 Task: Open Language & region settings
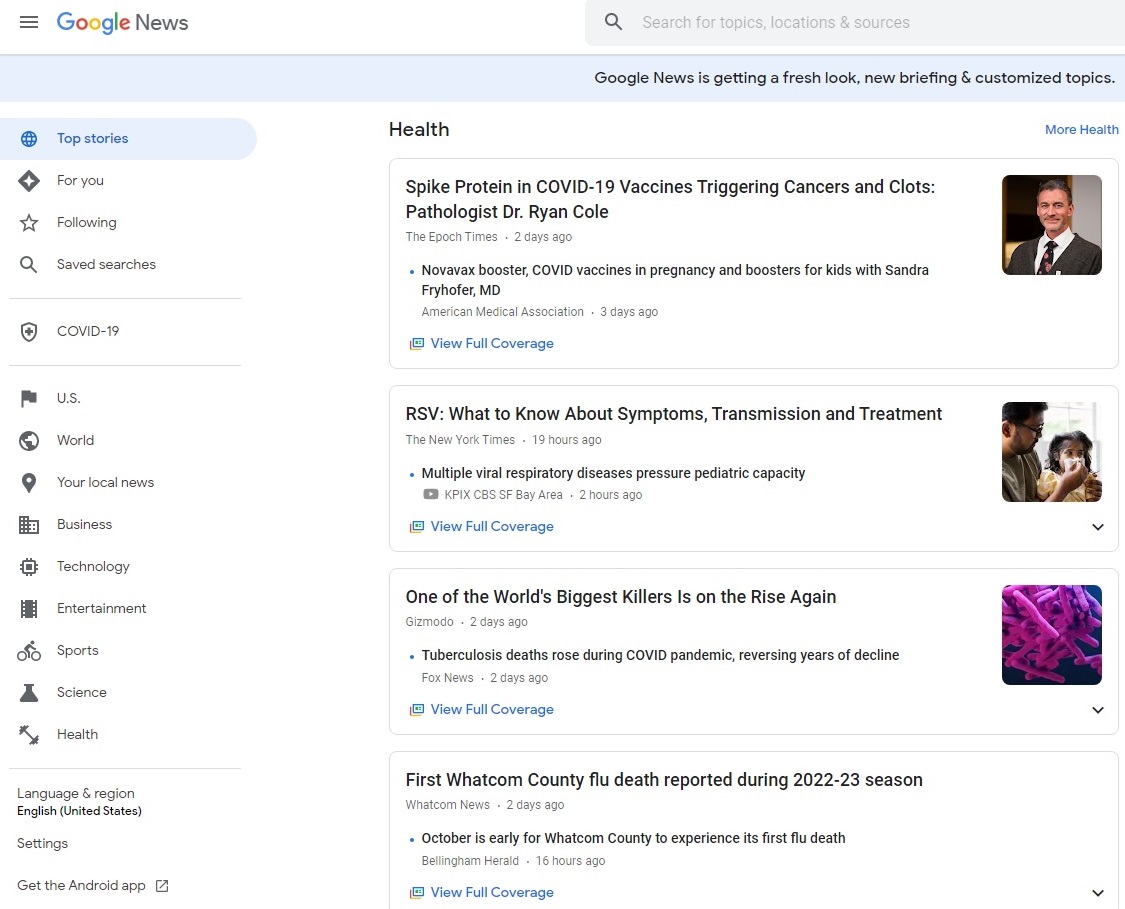click(80, 802)
